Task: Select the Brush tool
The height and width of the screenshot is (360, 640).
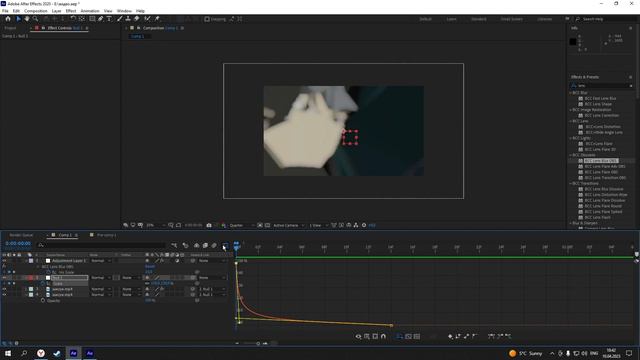Action: click(x=120, y=19)
